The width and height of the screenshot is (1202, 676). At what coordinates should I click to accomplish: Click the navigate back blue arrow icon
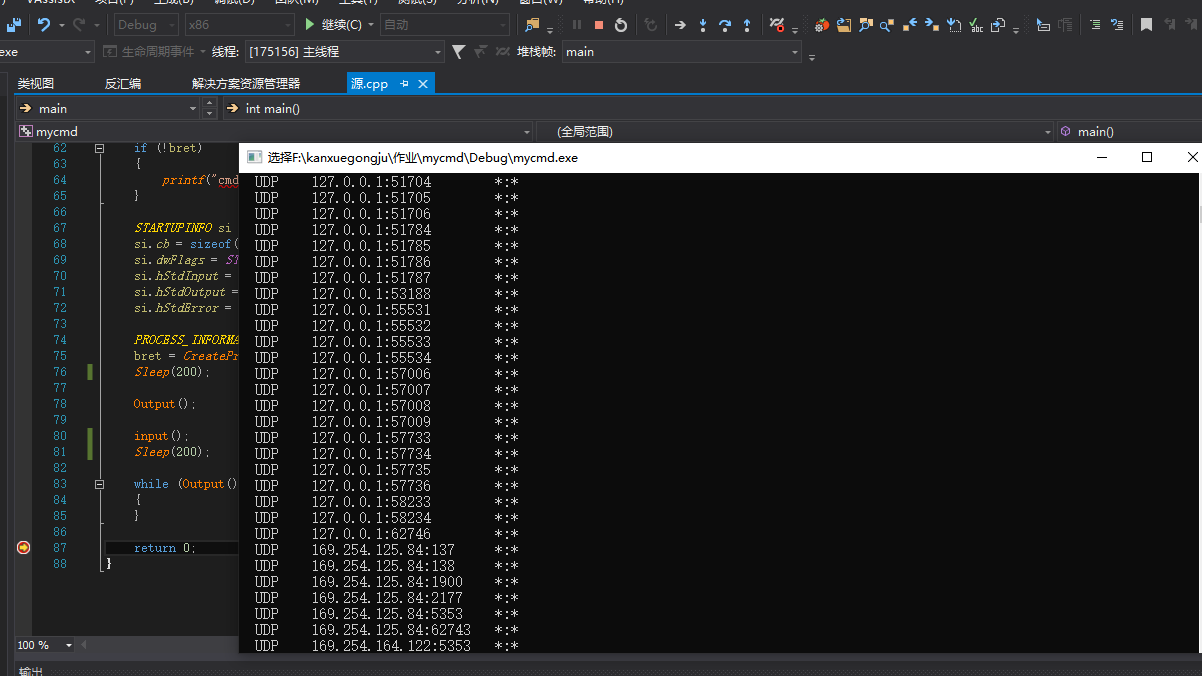coord(910,24)
